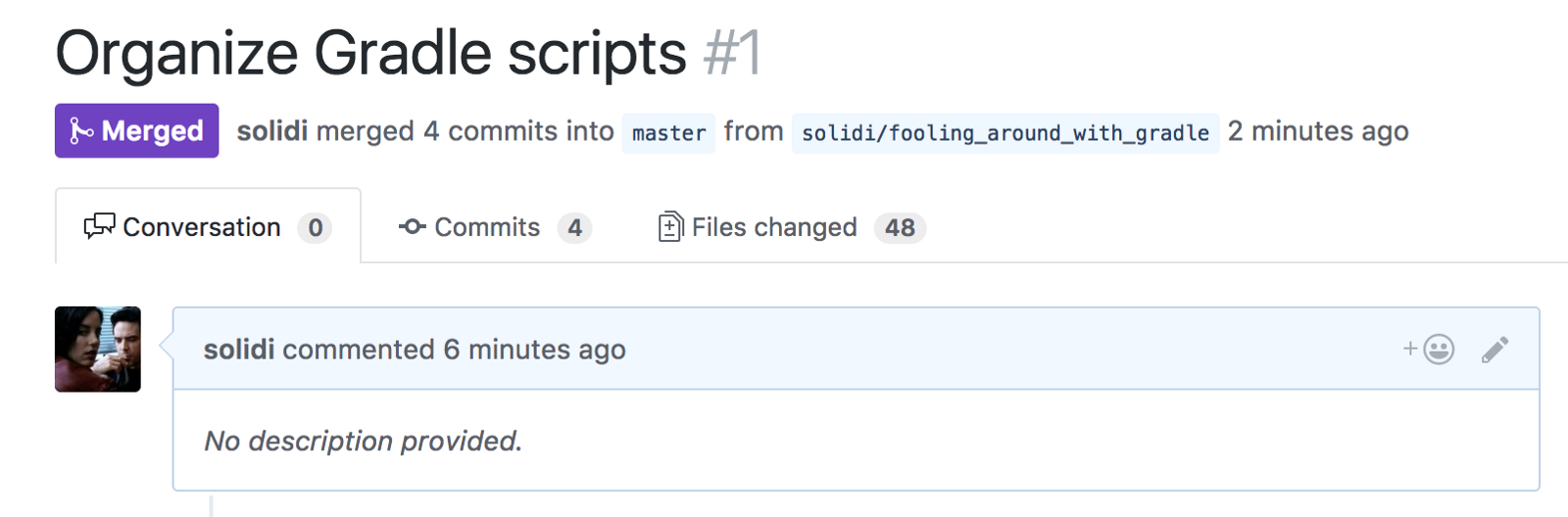Open solidi's avatar thumbnail
Image resolution: width=1568 pixels, height=517 pixels.
pos(98,350)
